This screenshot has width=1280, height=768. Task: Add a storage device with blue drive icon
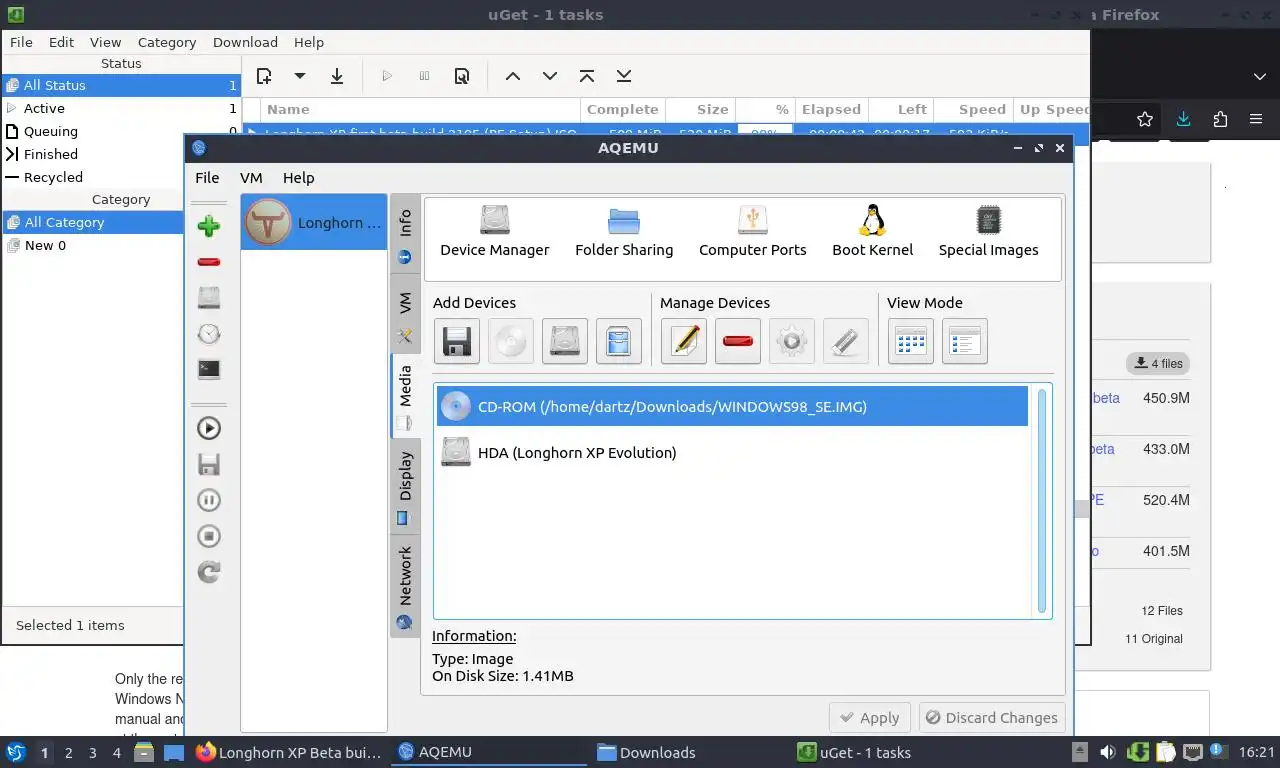(619, 341)
